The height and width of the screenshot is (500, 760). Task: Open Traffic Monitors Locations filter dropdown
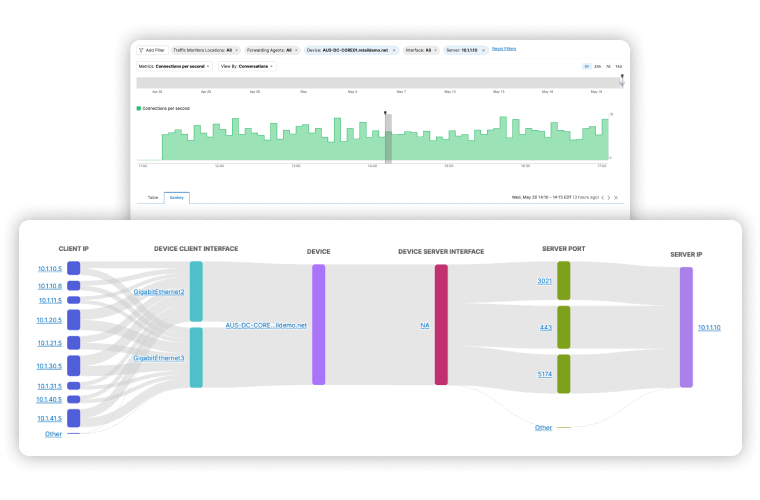[206, 50]
